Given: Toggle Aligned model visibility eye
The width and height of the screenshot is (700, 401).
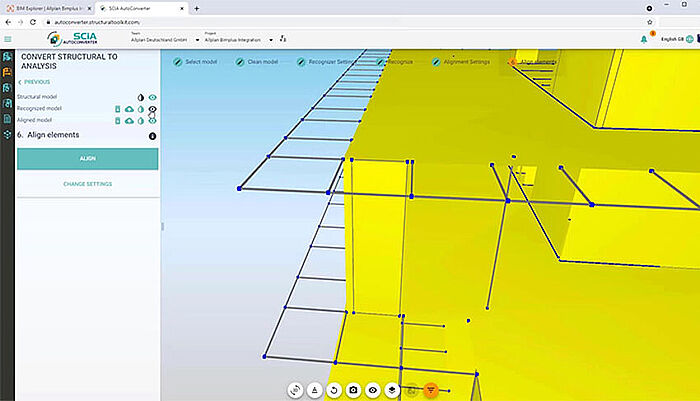Looking at the screenshot, I should pos(152,120).
